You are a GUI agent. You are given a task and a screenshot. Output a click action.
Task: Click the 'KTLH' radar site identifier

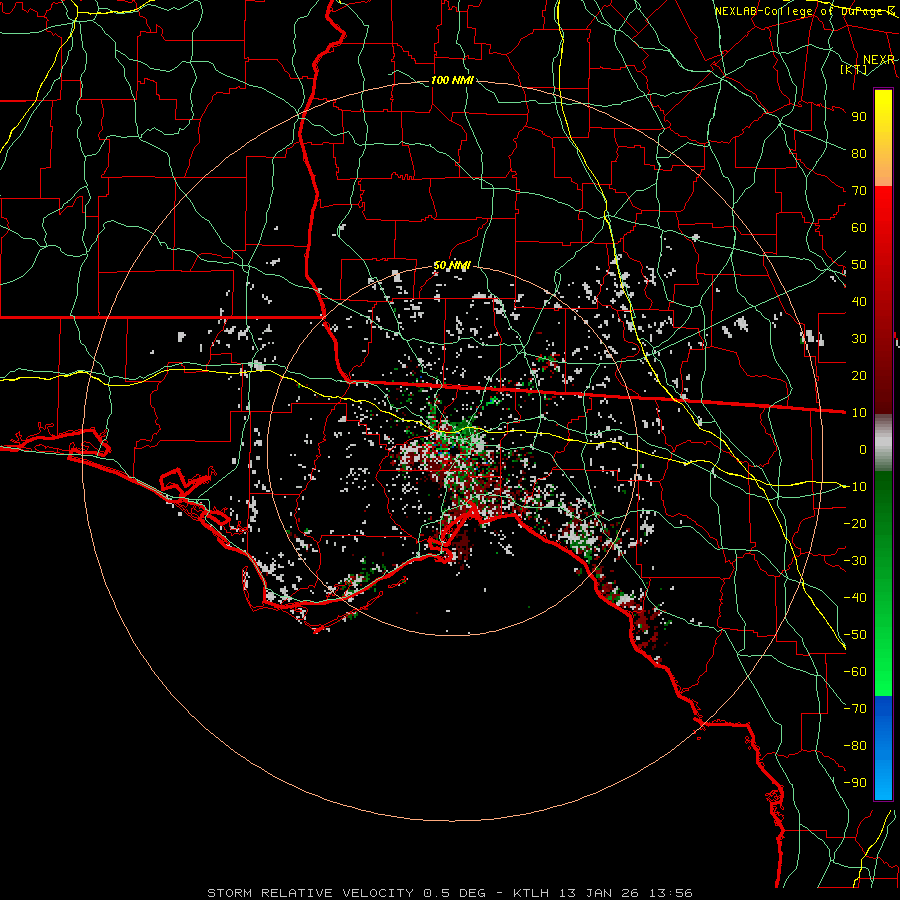[531, 893]
